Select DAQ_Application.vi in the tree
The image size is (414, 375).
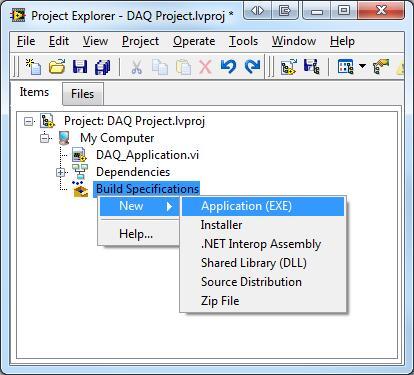[x=147, y=155]
